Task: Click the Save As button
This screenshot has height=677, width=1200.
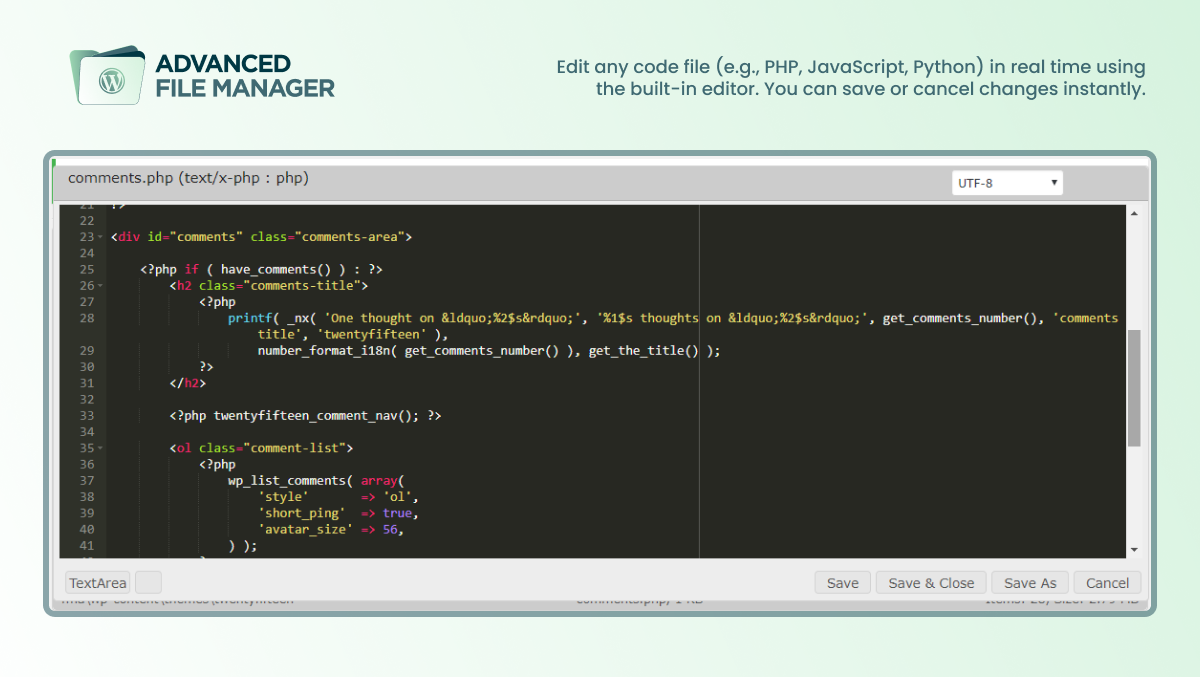Action: [1030, 583]
